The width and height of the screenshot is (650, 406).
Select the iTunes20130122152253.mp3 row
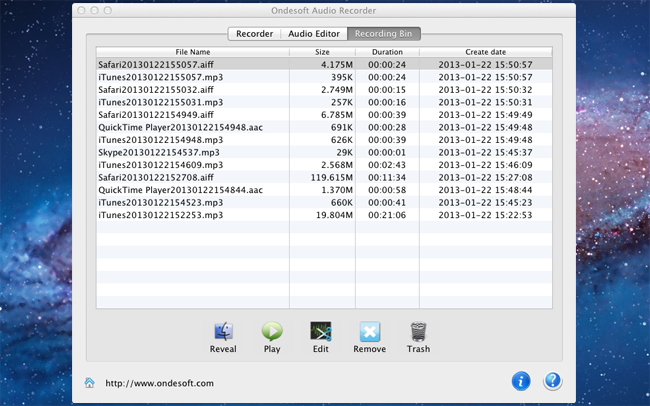(160, 215)
